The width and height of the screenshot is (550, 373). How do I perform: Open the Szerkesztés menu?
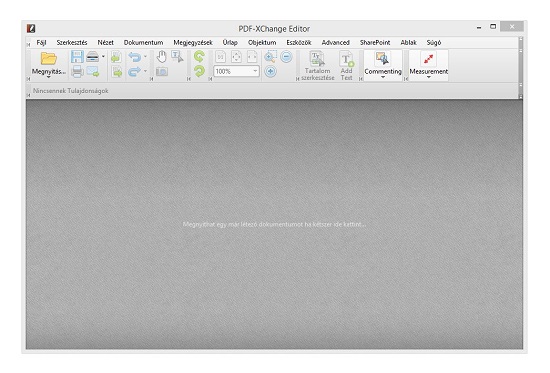point(72,42)
